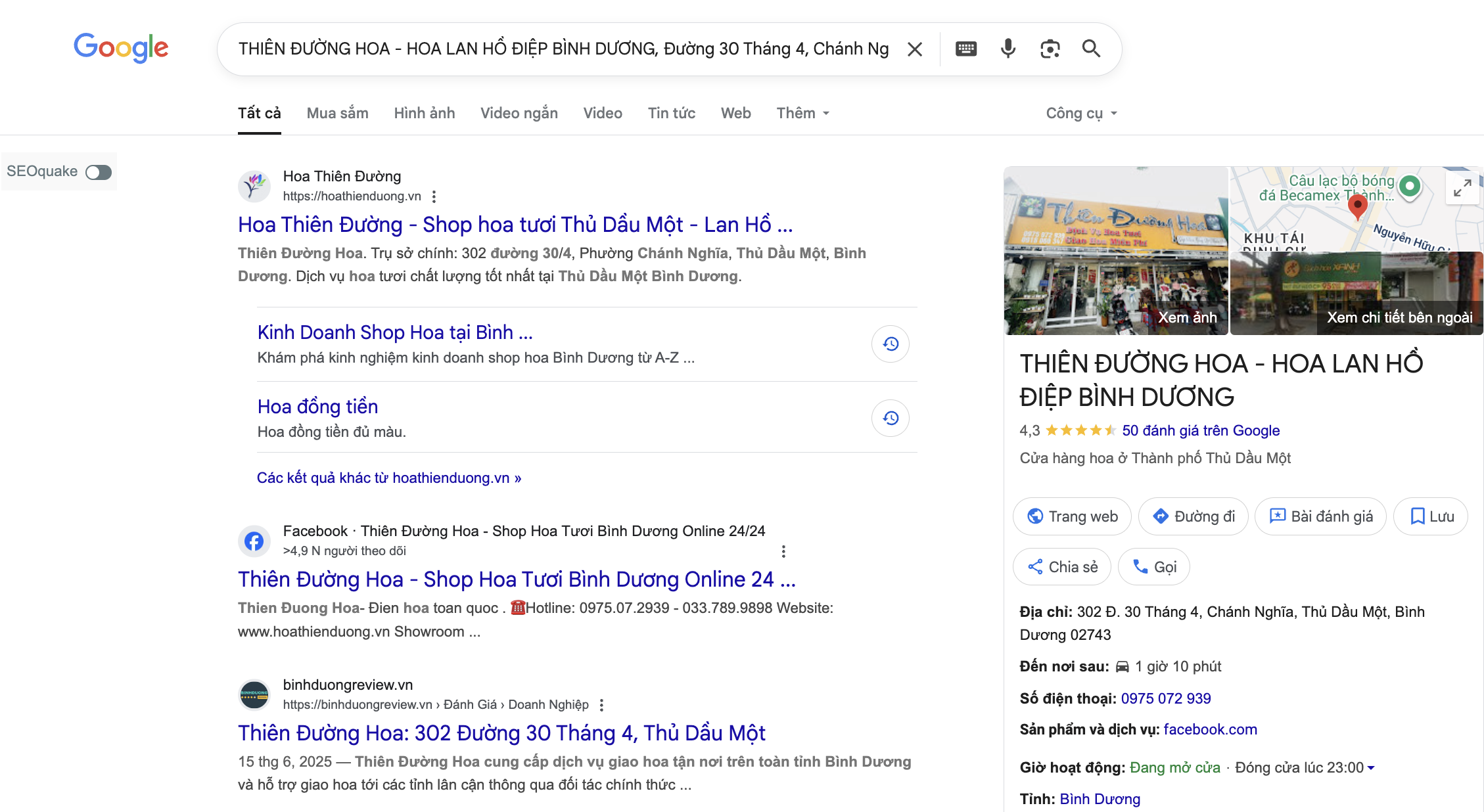Expand opening hours dropdown arrow

coord(1370,767)
